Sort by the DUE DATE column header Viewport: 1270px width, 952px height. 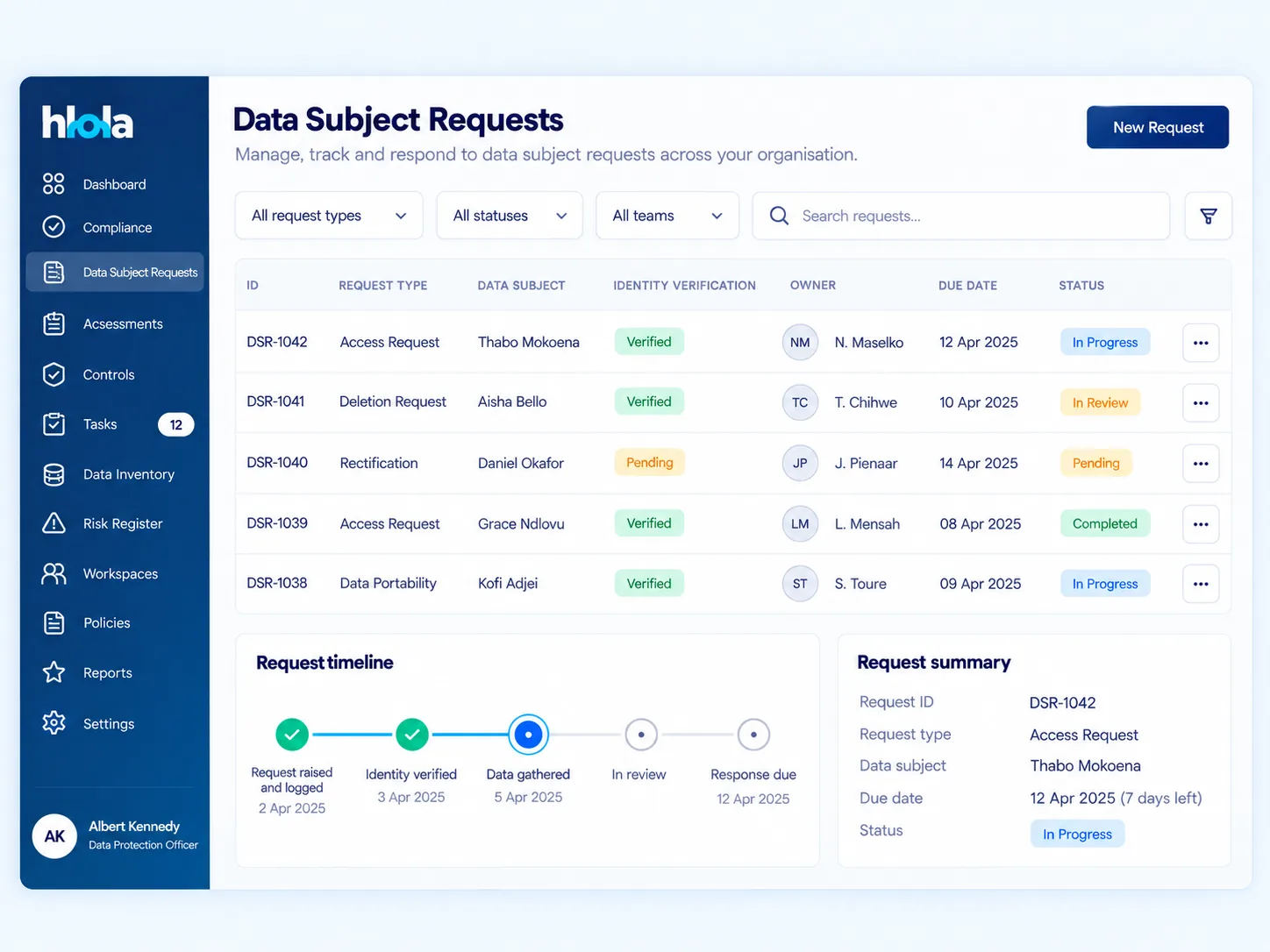pos(967,285)
